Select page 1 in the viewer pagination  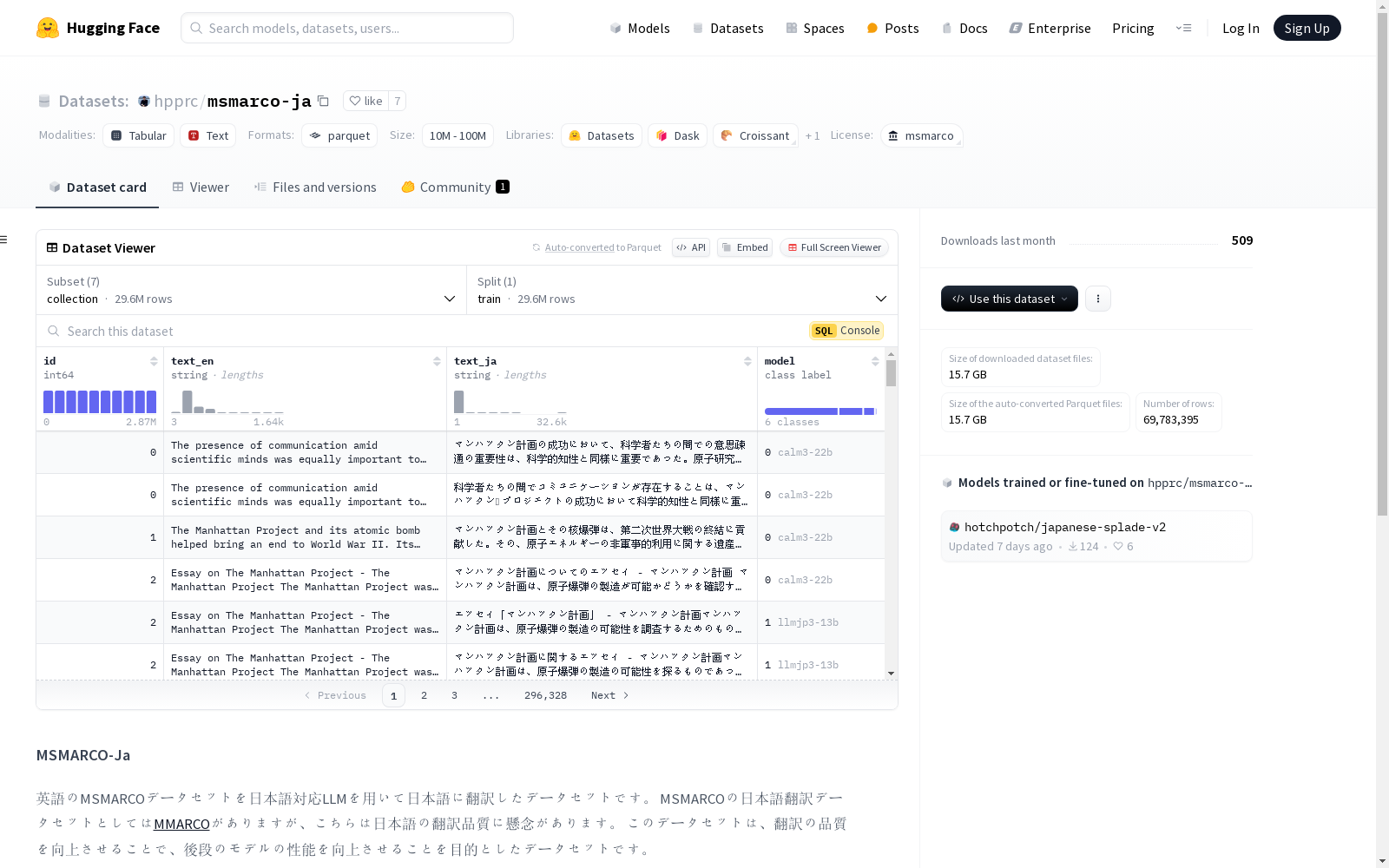click(x=393, y=695)
